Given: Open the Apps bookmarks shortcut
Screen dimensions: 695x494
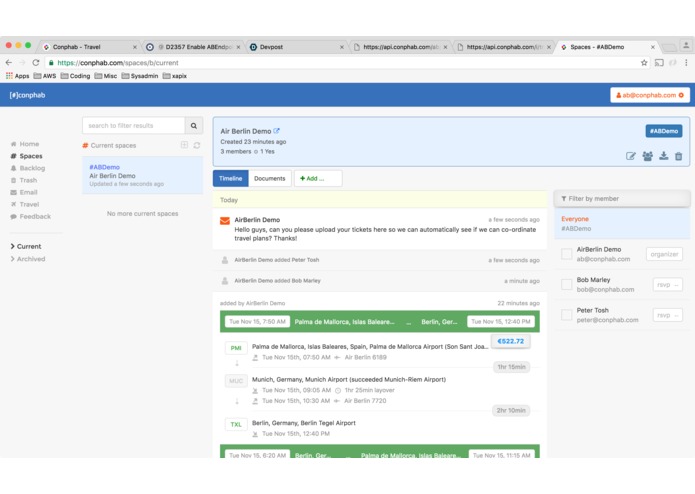Looking at the screenshot, I should [17, 76].
